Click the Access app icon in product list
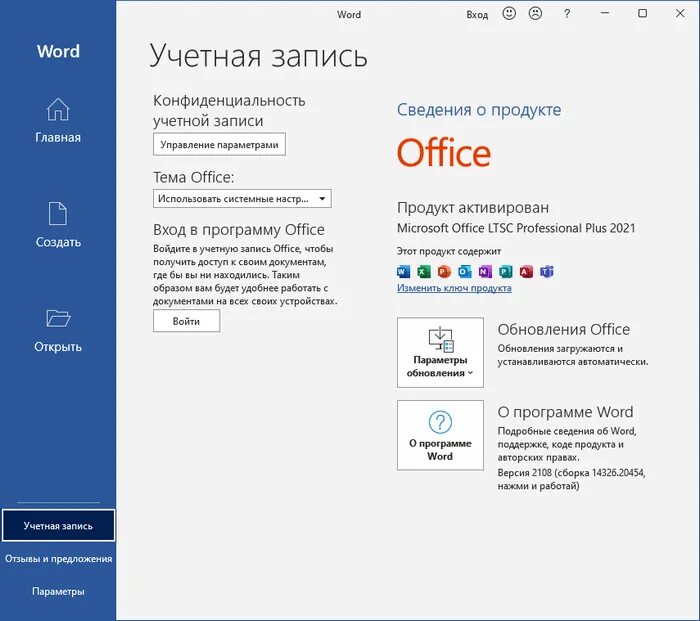This screenshot has width=700, height=621. coord(526,271)
